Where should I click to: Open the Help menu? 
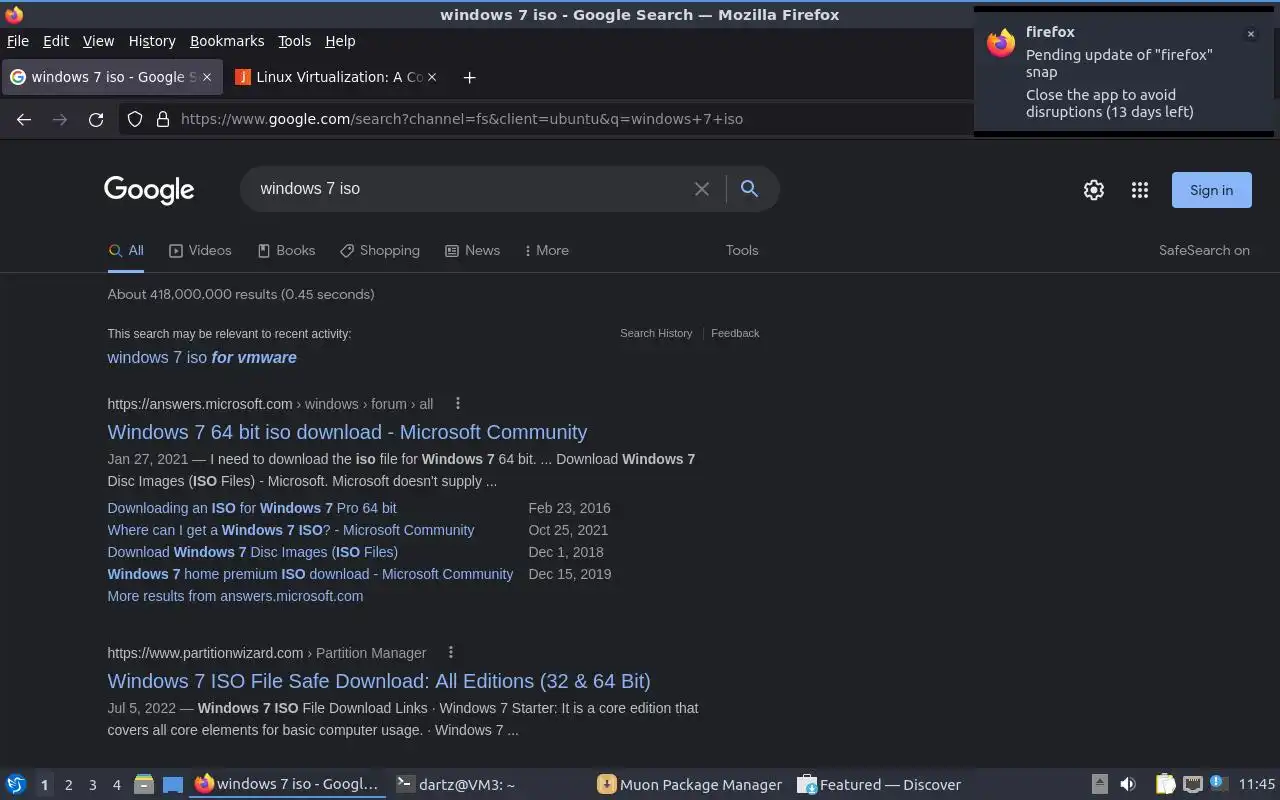pos(340,41)
